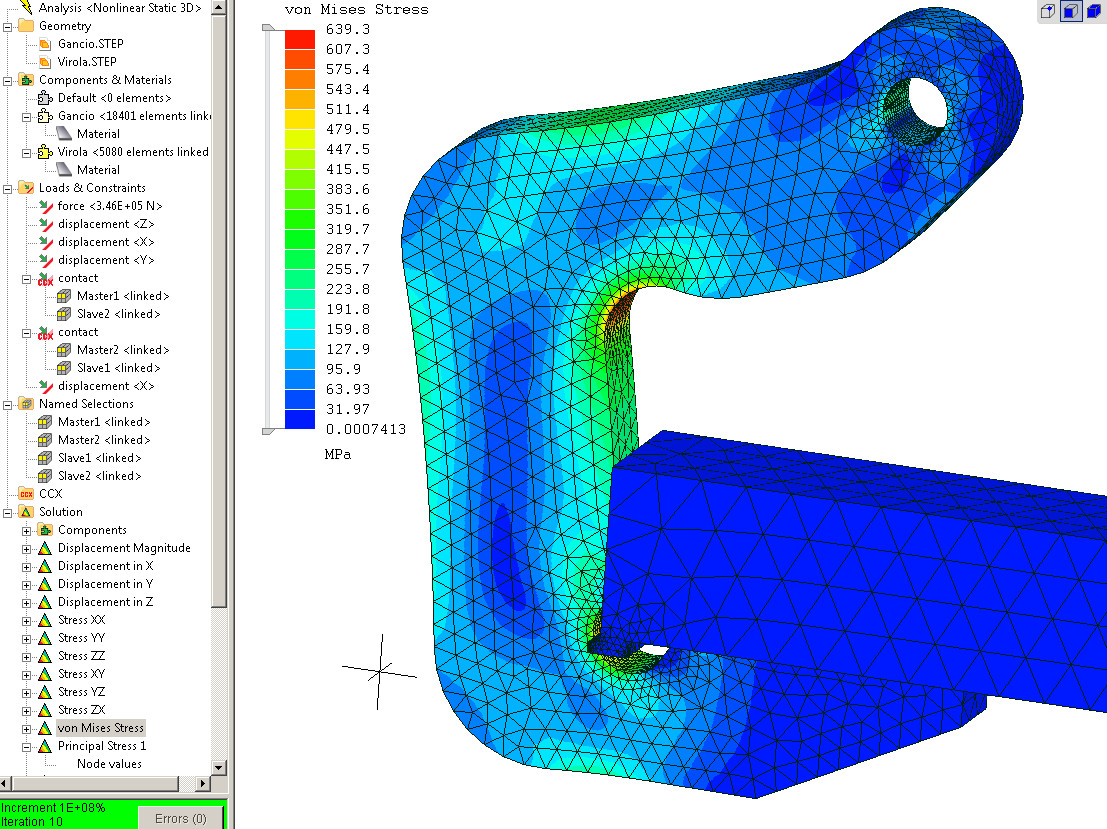This screenshot has height=829, width=1107.
Task: Select the Stress ZX result
Action: point(81,710)
